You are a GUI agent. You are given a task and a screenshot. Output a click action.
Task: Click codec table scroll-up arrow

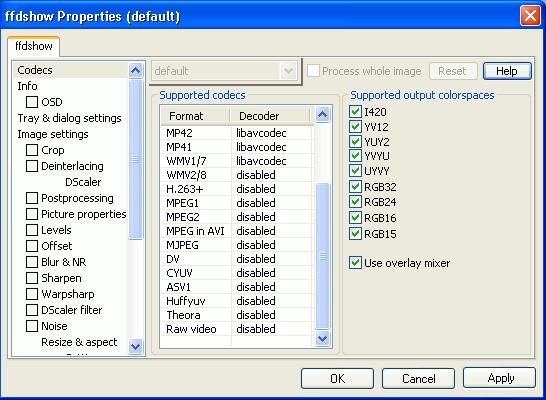322,115
